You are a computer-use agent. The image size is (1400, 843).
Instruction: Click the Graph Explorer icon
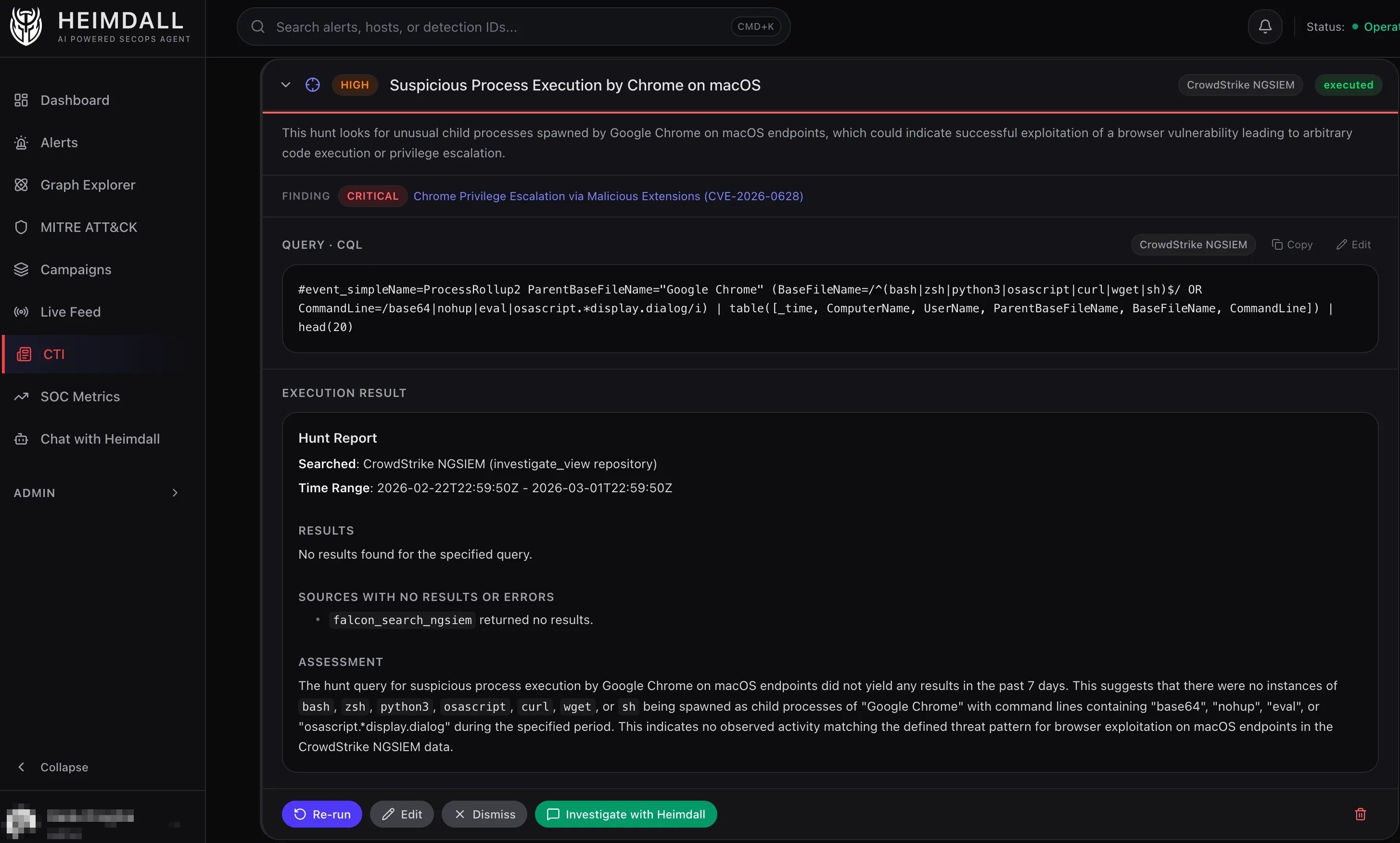[x=21, y=185]
